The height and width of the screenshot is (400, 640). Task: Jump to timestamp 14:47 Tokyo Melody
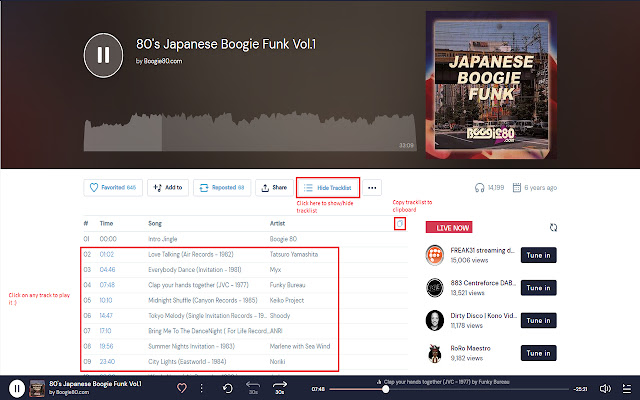(106, 316)
